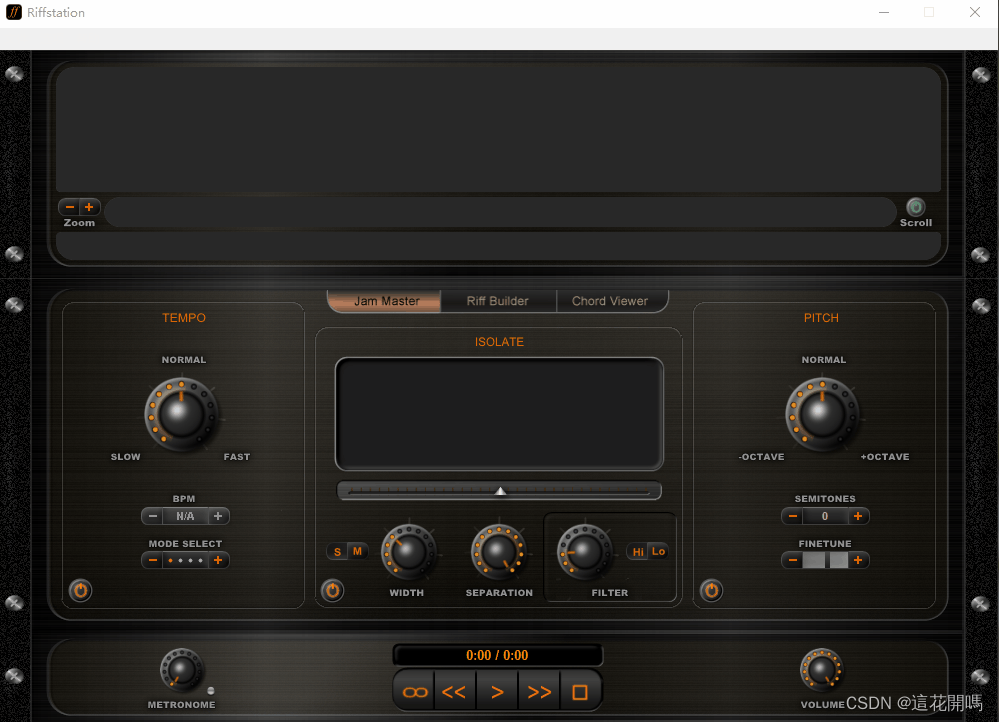The image size is (999, 722).
Task: Increase Mode Select with plus
Action: pyautogui.click(x=218, y=560)
